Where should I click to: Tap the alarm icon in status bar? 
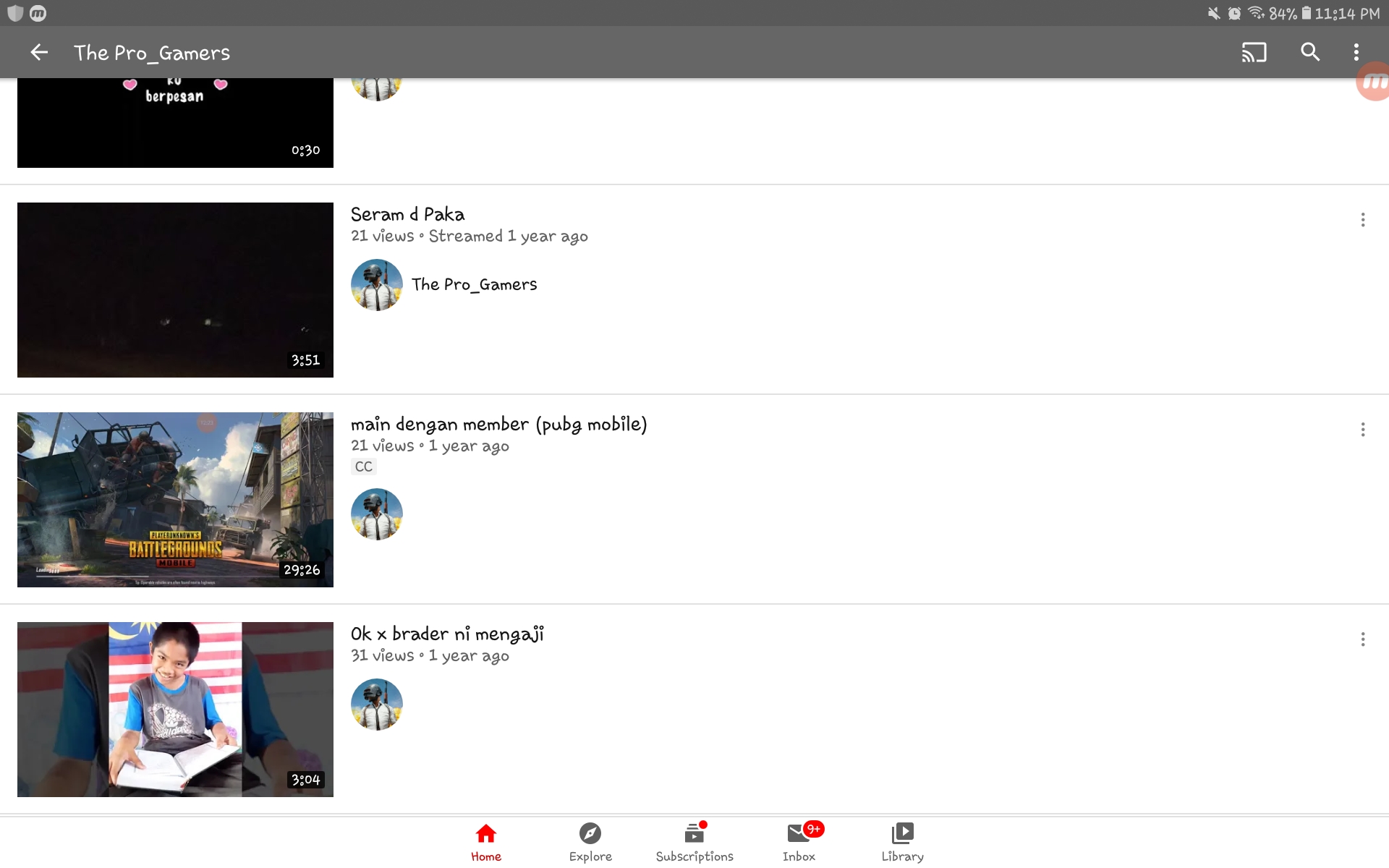click(1235, 13)
